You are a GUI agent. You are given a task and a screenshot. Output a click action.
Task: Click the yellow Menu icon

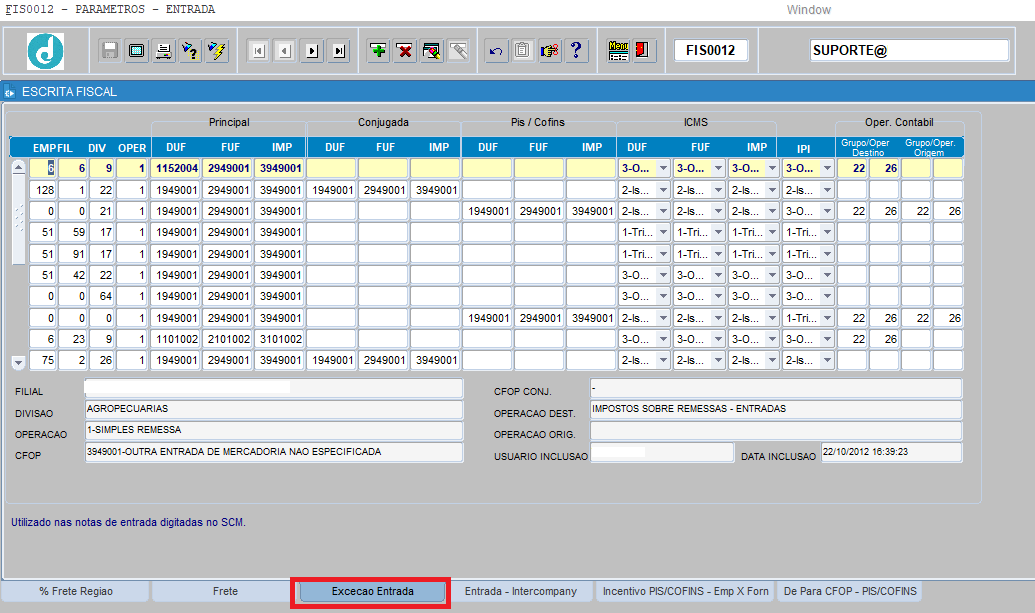coord(618,51)
